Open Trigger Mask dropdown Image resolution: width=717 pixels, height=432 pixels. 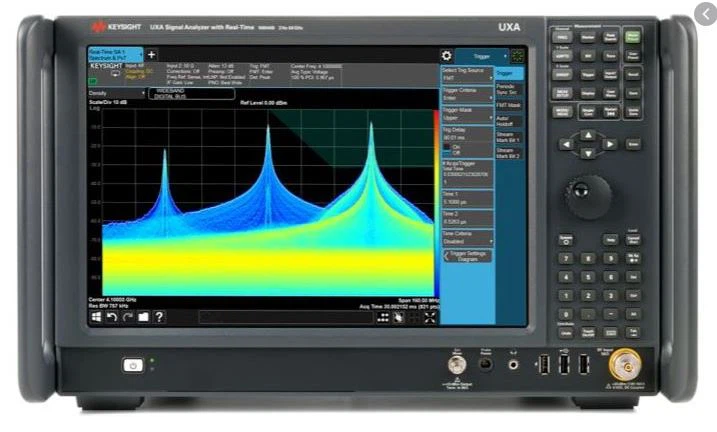pos(467,114)
